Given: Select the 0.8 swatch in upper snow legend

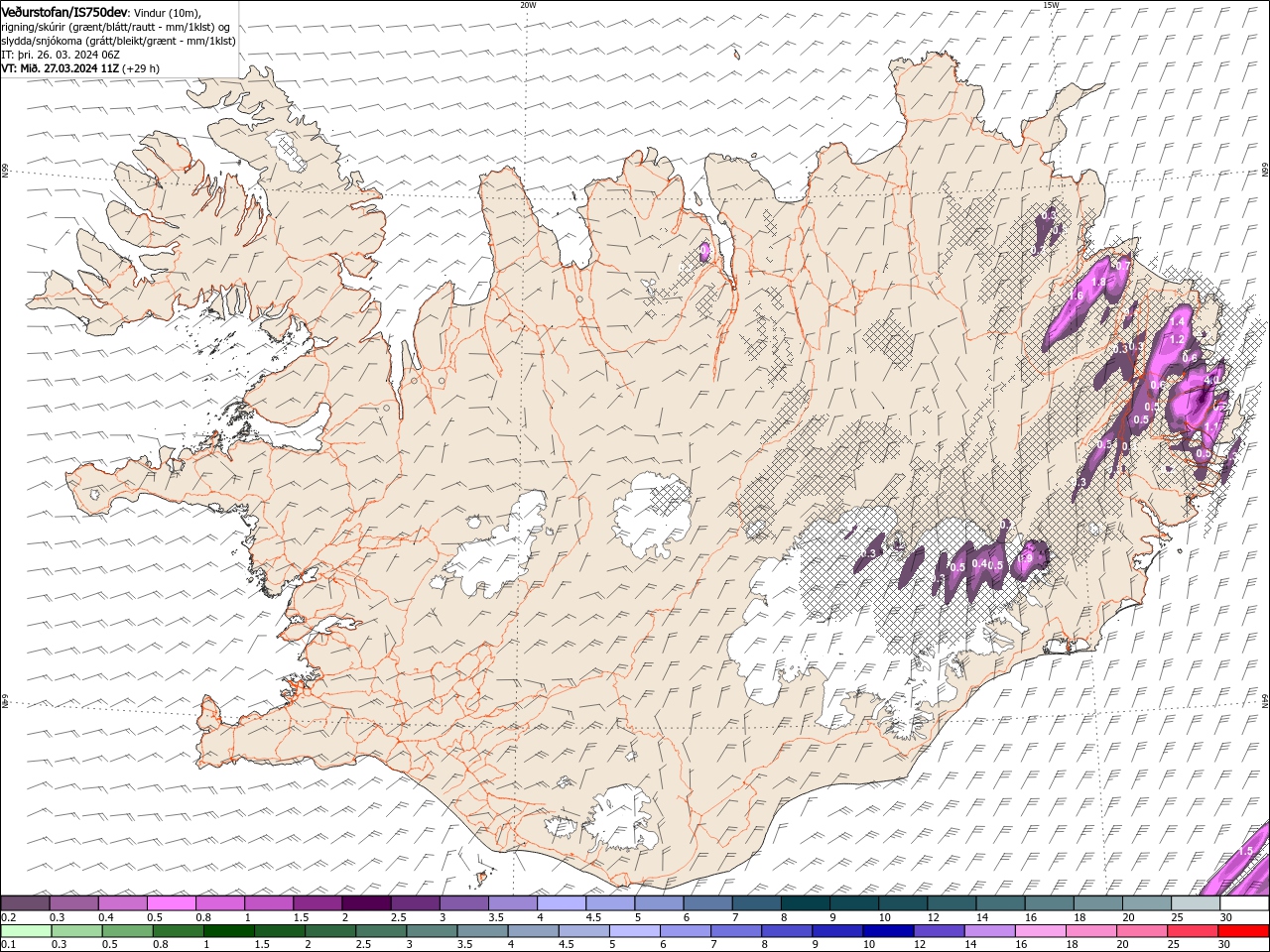Looking at the screenshot, I should pos(220,902).
